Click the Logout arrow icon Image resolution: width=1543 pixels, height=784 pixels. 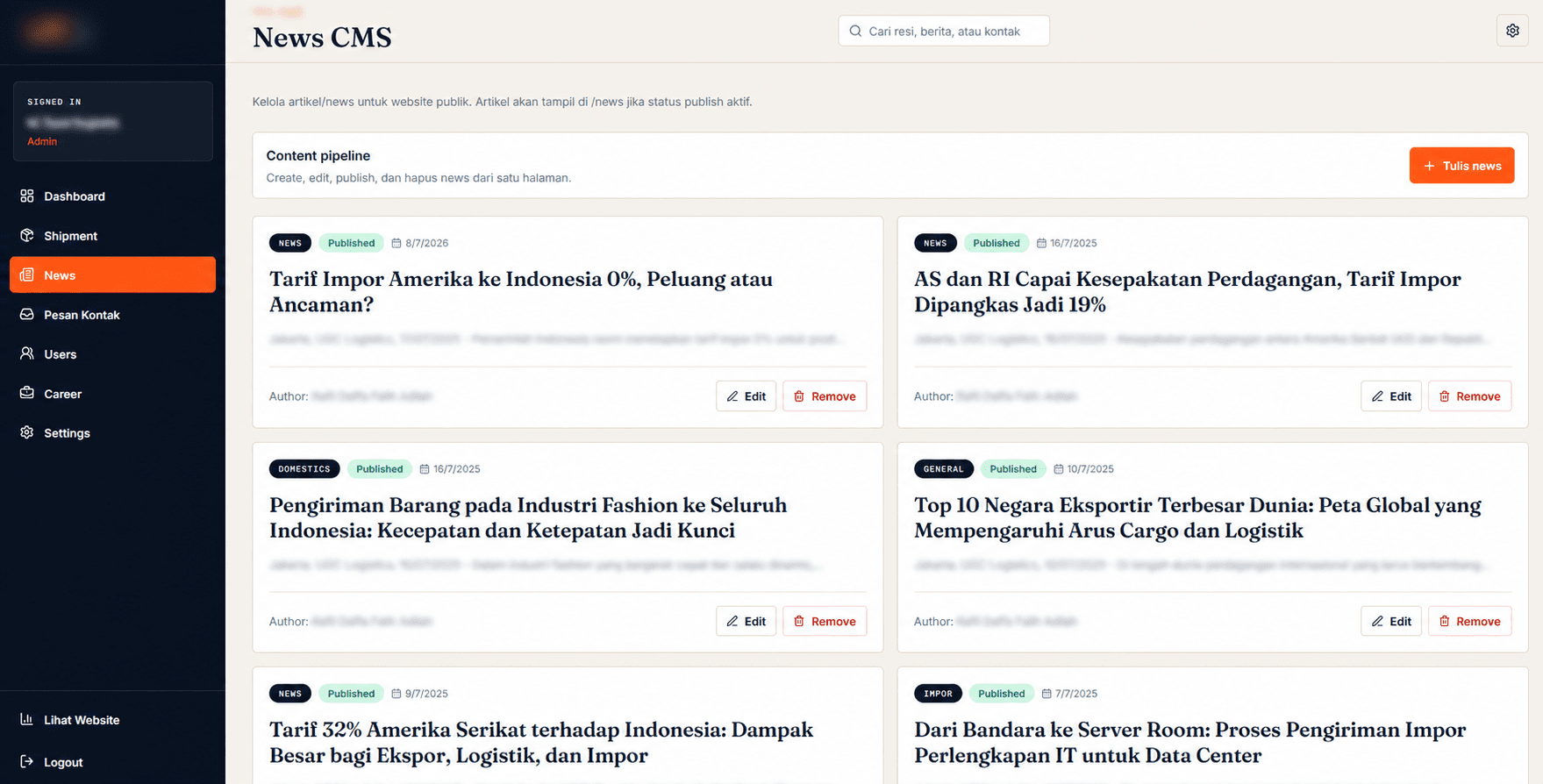tap(27, 761)
